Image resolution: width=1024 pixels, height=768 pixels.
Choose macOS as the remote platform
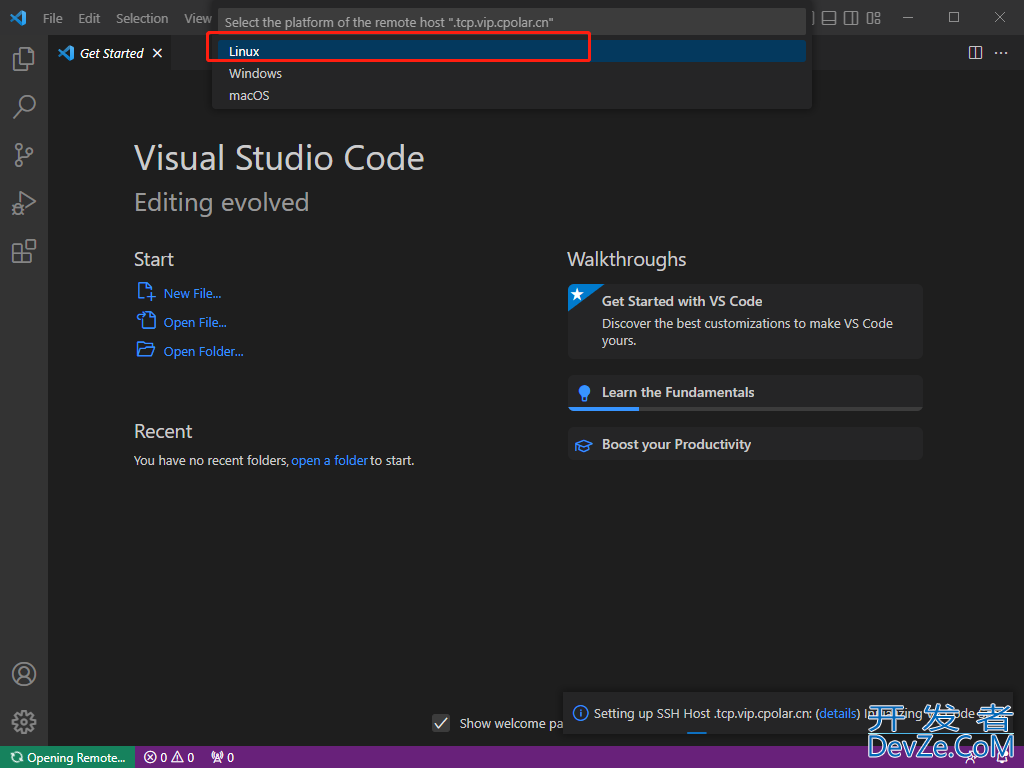[x=511, y=95]
